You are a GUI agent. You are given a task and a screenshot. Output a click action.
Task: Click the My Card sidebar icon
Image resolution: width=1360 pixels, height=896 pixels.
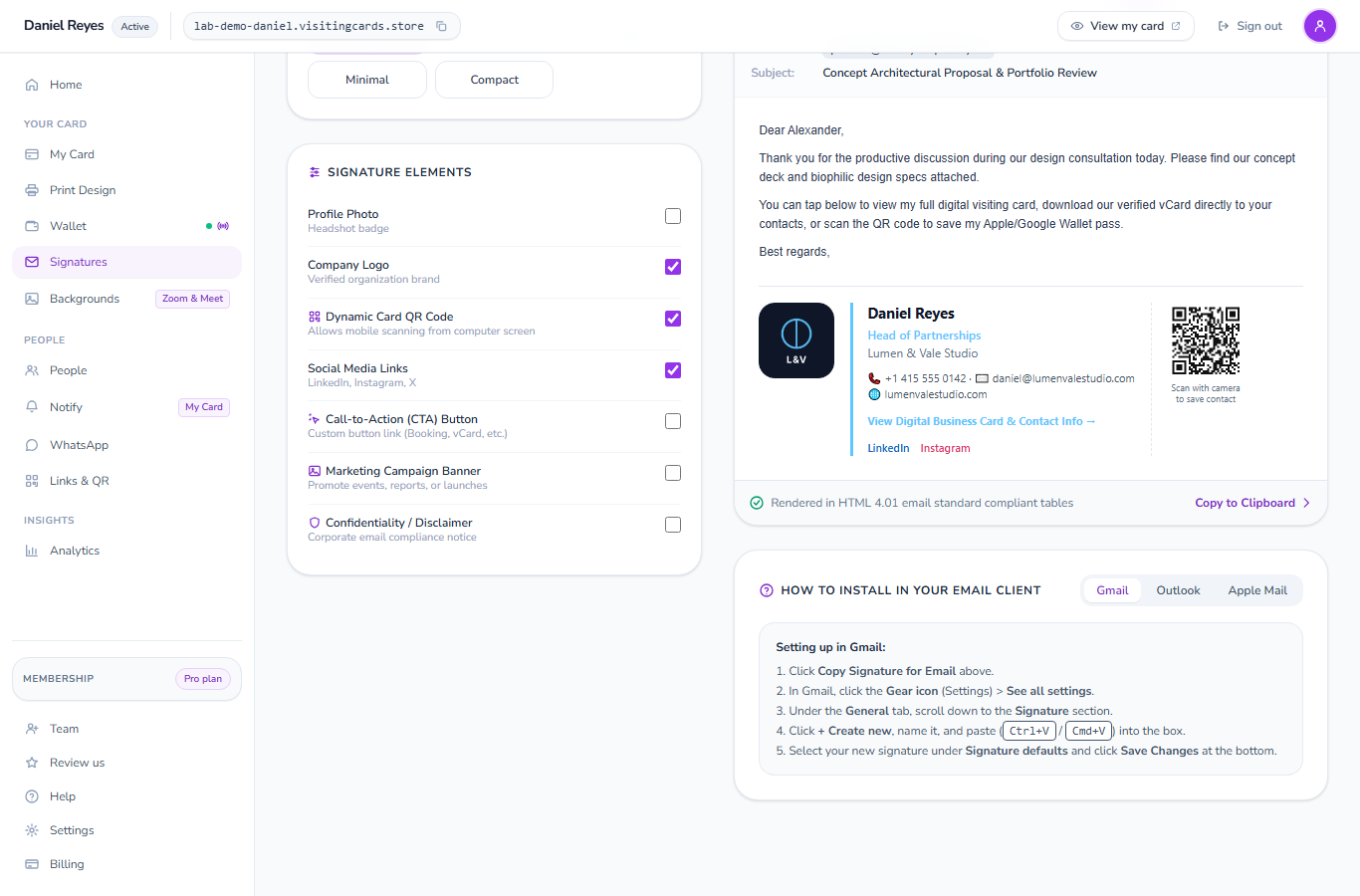coord(32,154)
